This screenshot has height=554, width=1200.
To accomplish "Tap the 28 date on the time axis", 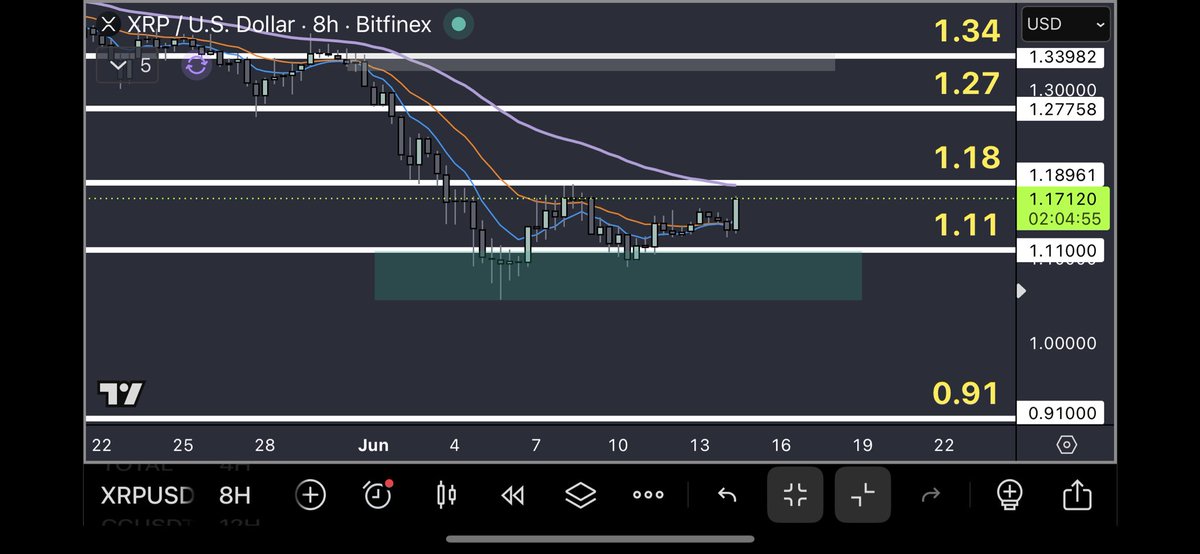I will pyautogui.click(x=264, y=445).
